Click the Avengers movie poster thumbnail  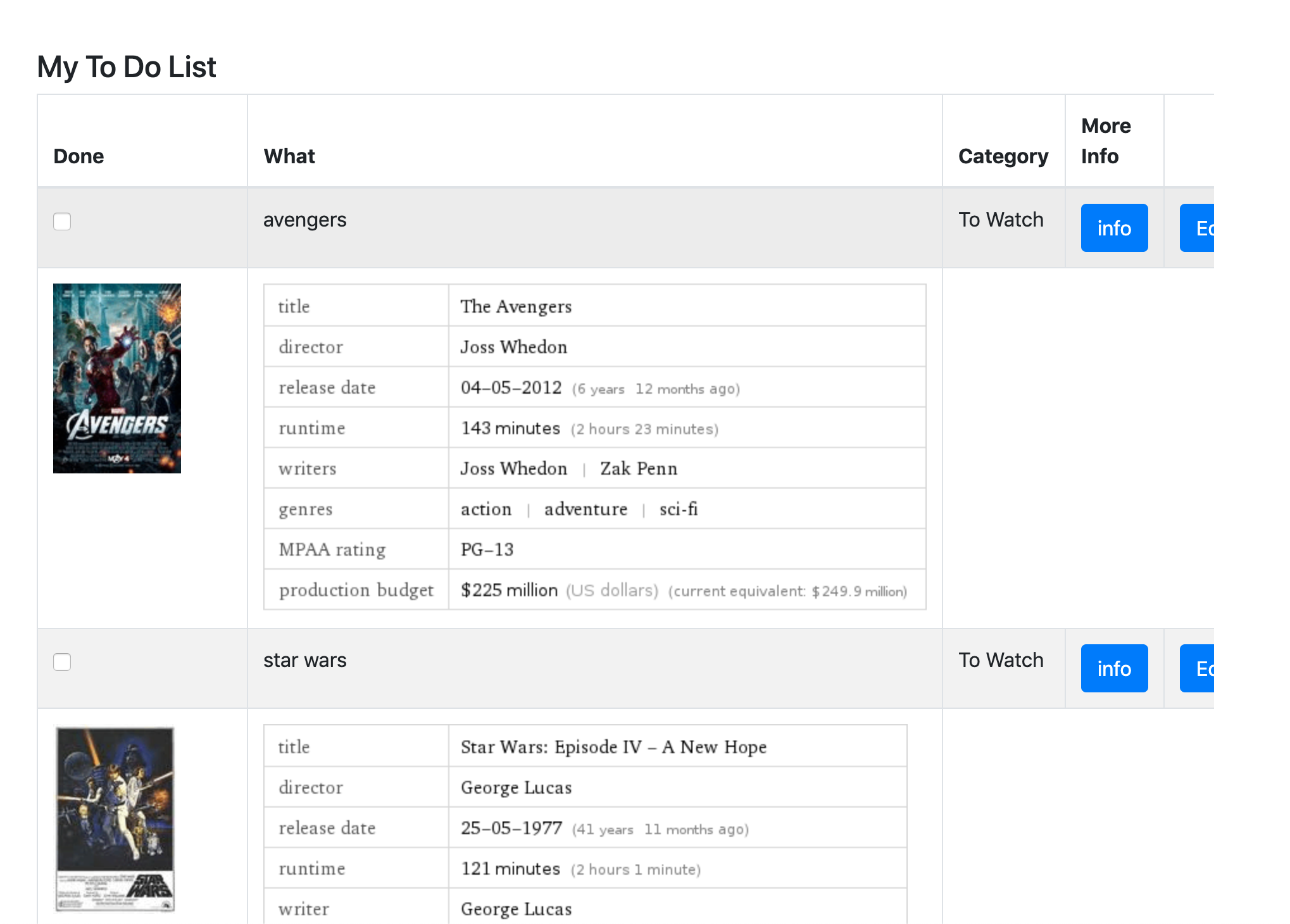117,378
